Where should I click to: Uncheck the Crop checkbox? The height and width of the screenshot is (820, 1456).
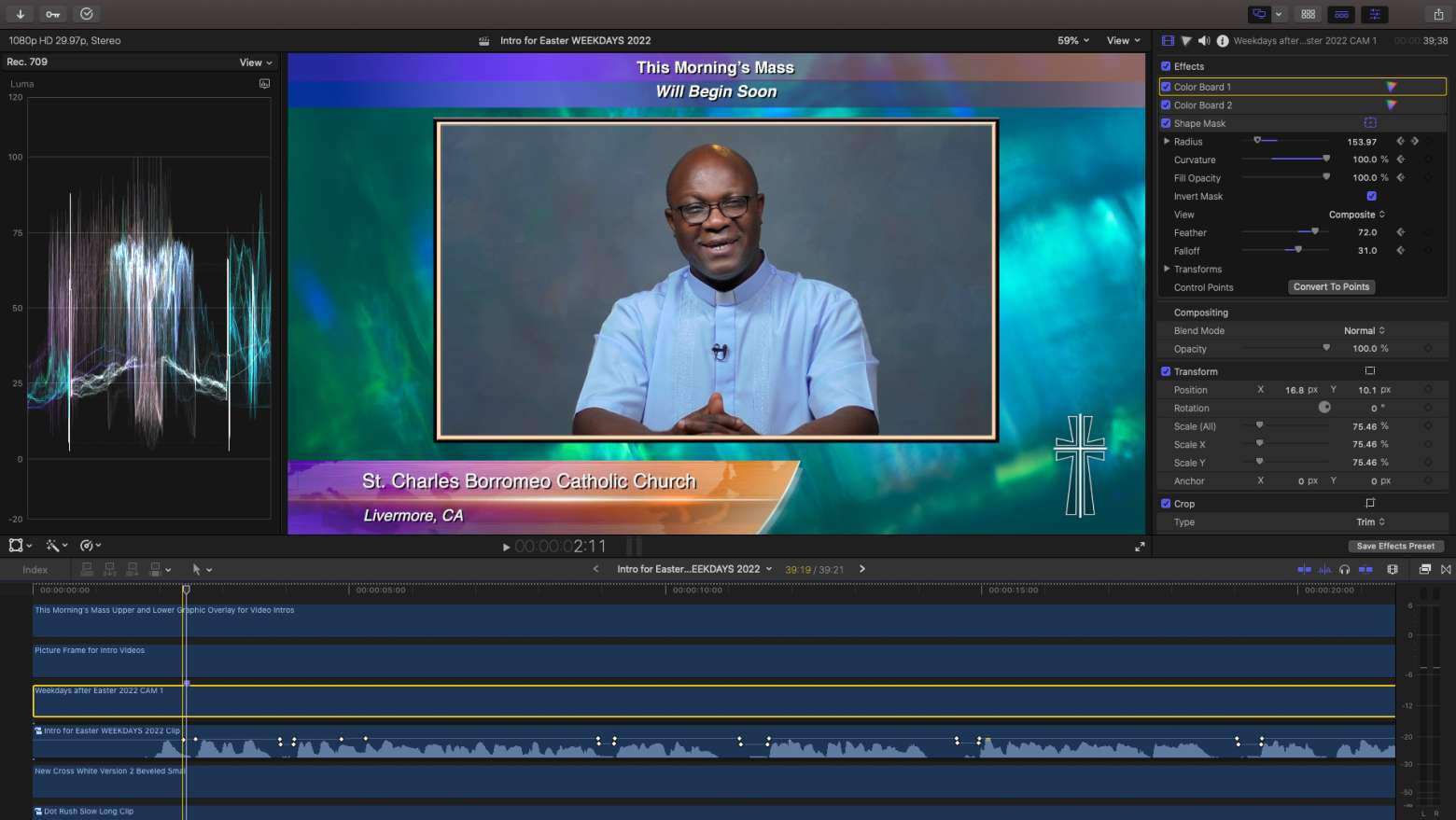tap(1166, 504)
